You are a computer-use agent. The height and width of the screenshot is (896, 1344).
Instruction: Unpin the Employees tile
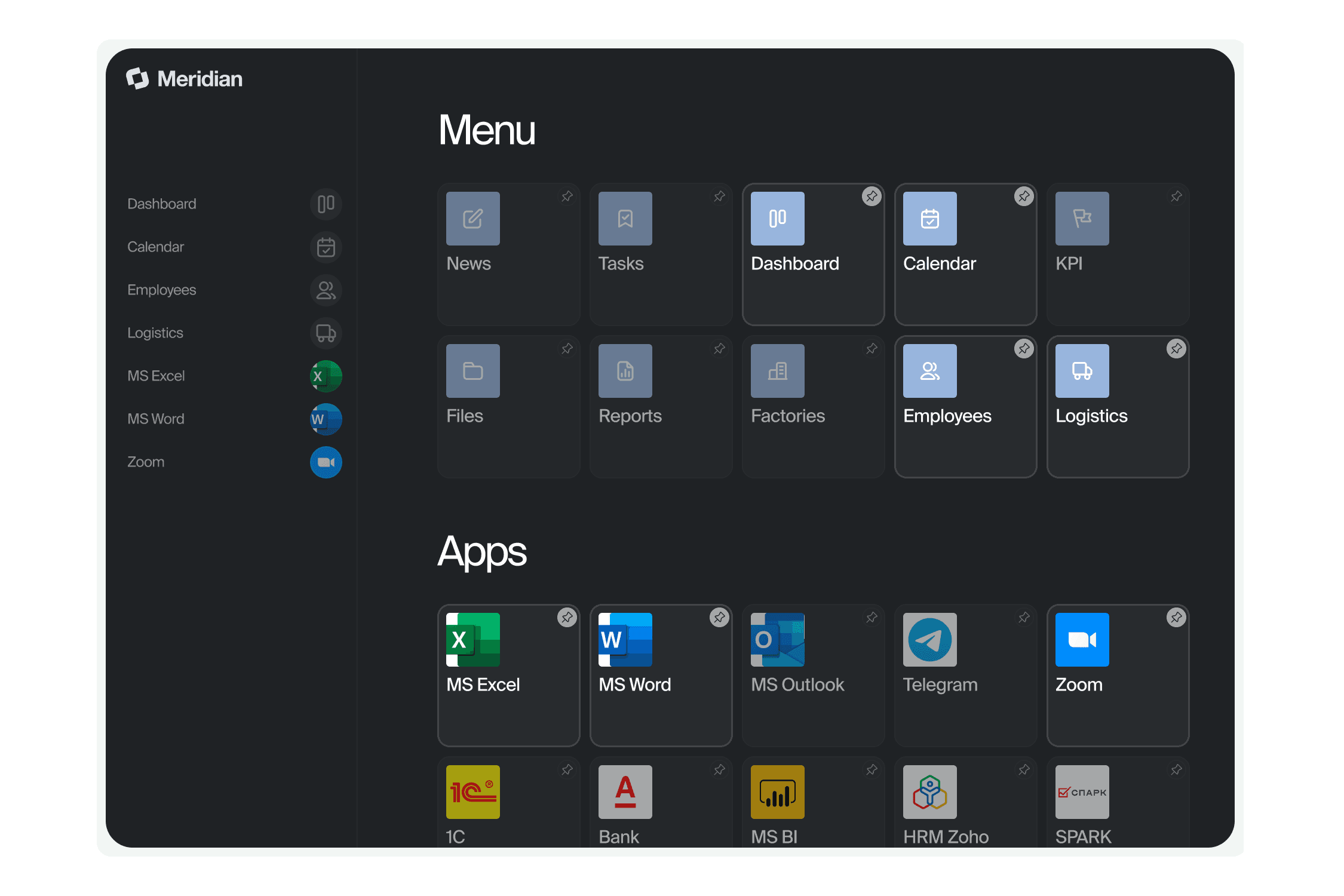[1024, 348]
